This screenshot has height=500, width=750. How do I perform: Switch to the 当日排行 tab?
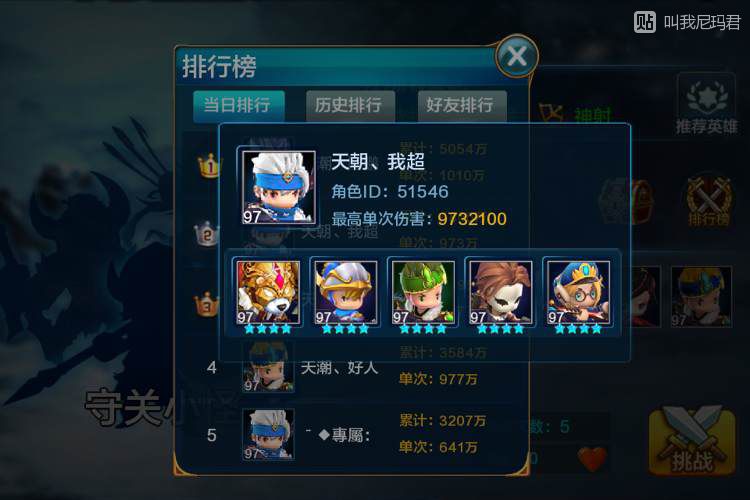(x=238, y=105)
